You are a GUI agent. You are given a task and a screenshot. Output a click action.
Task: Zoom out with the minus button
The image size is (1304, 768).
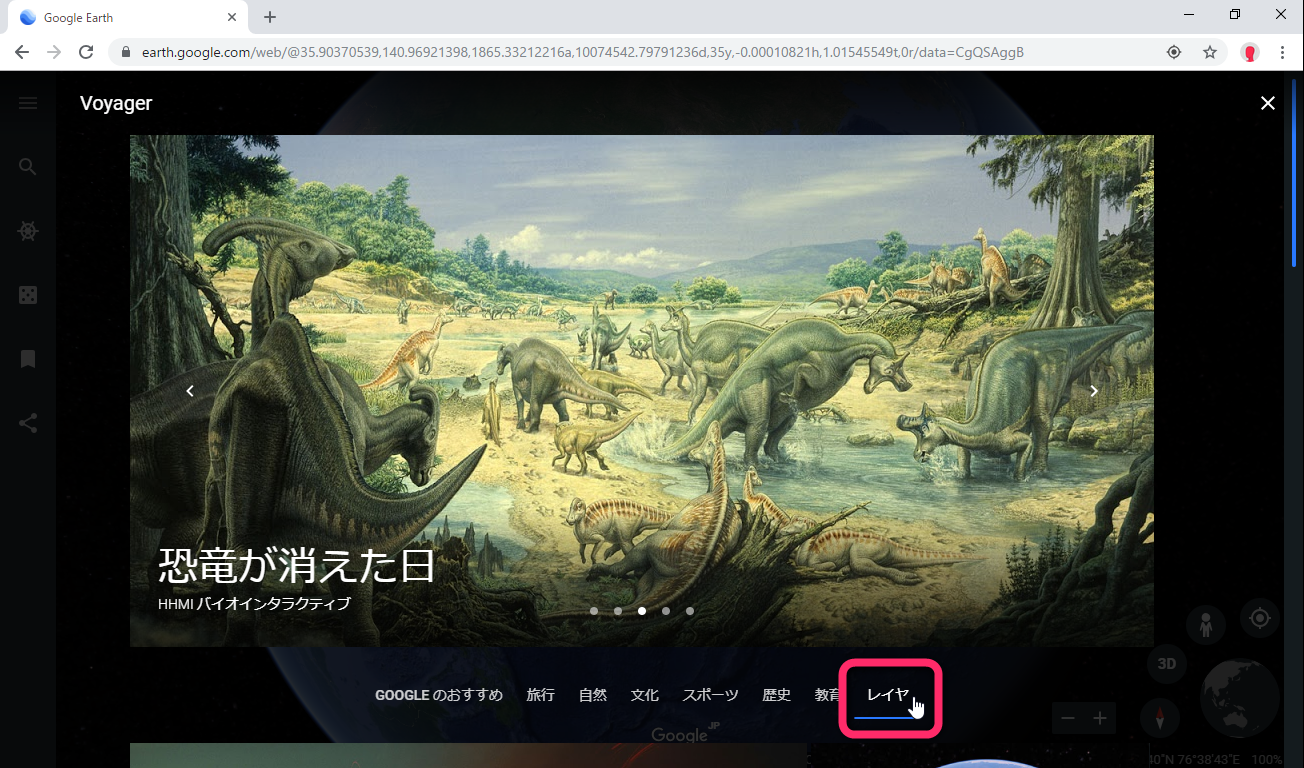pyautogui.click(x=1068, y=718)
